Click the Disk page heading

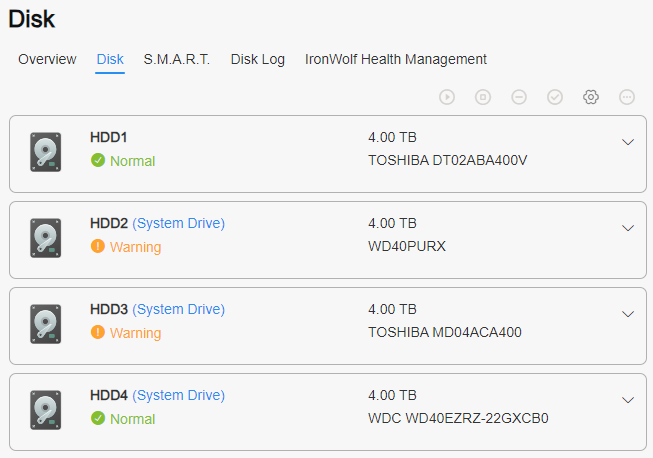(32, 19)
